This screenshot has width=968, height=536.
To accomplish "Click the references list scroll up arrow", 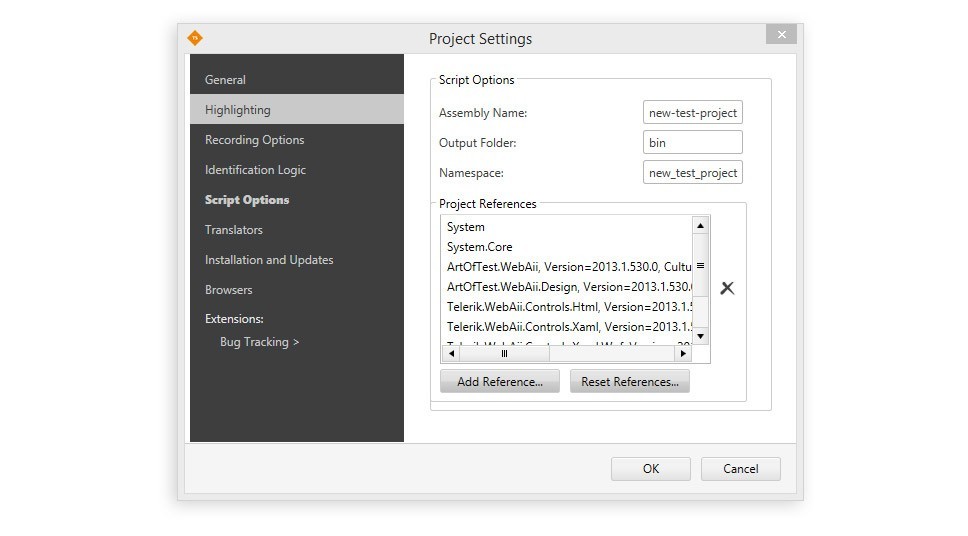I will tap(700, 225).
